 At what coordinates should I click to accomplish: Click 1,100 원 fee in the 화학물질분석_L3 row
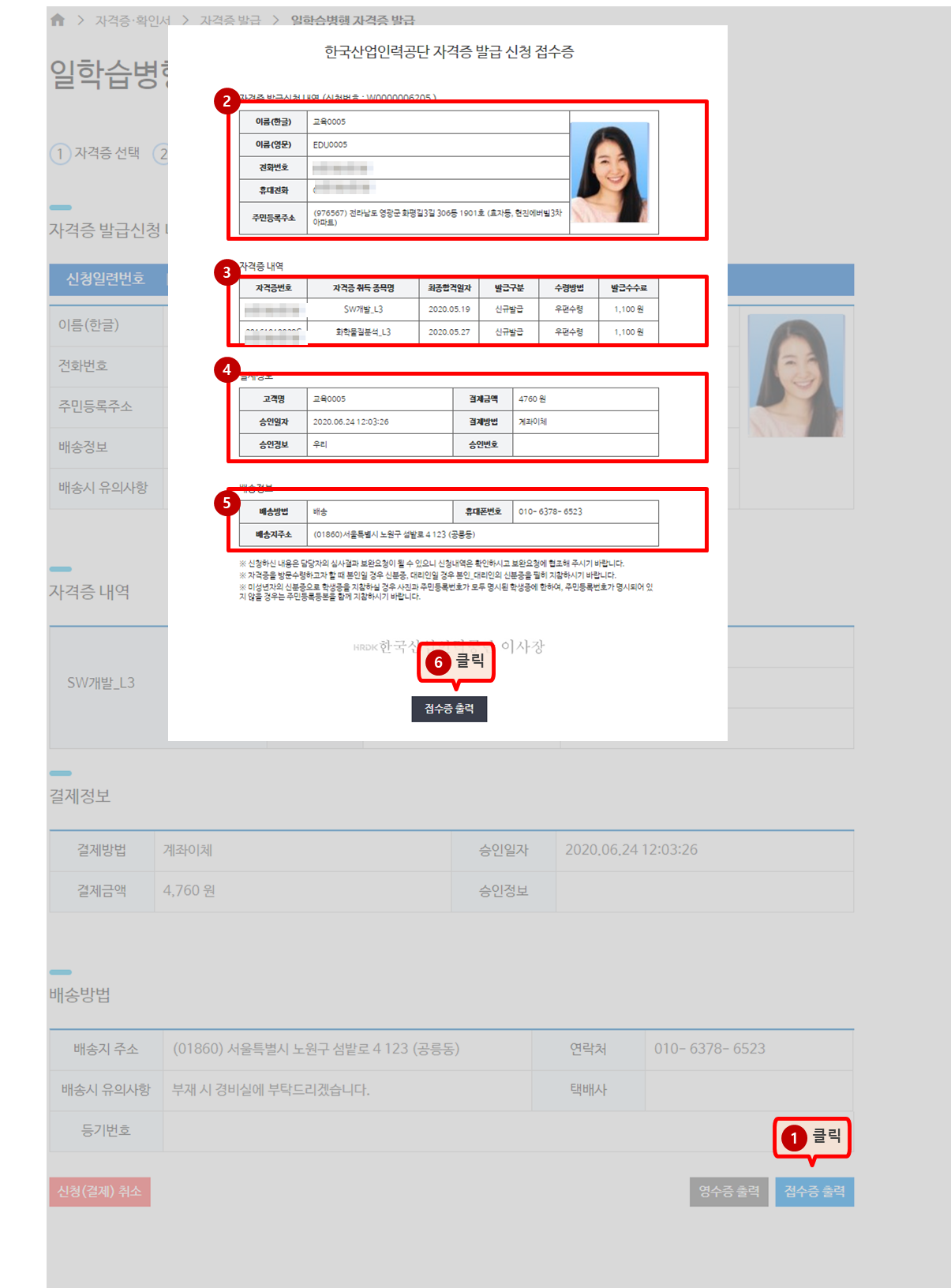tap(629, 332)
